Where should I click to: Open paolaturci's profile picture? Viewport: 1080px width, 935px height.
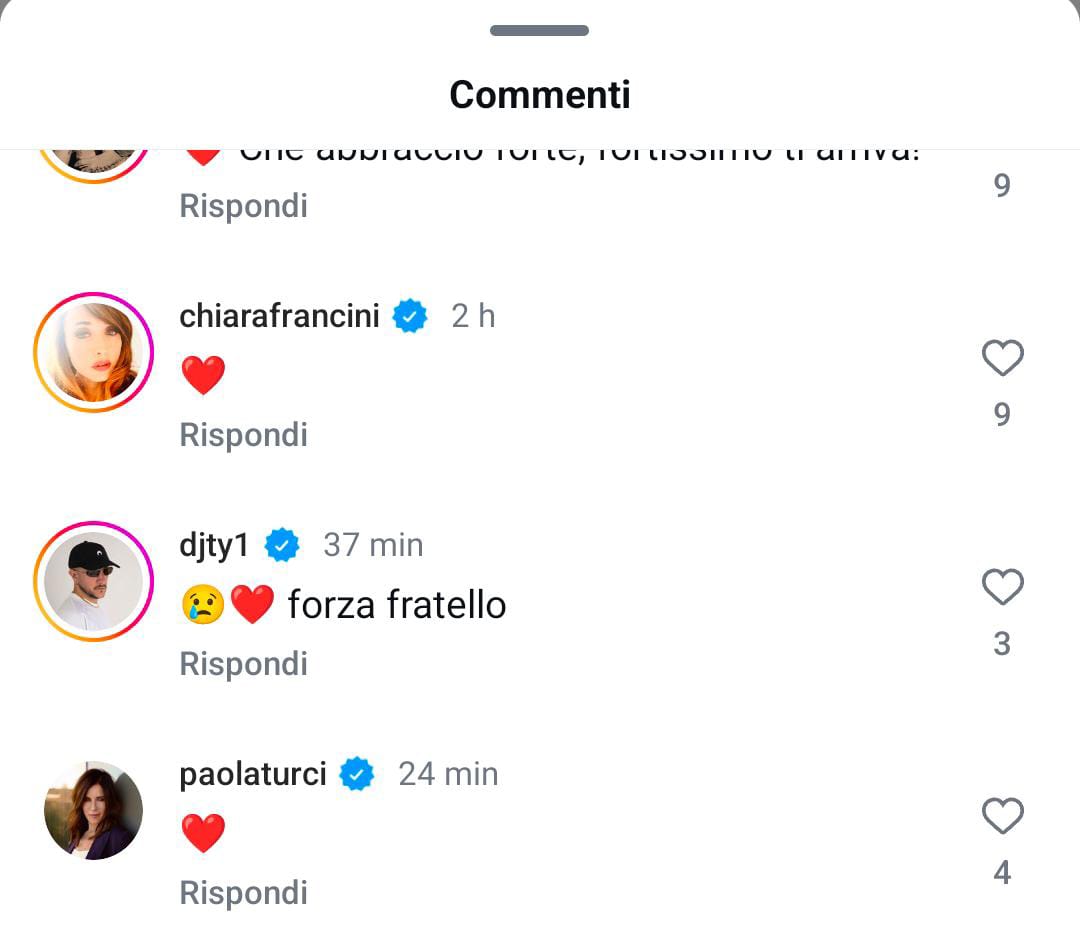pos(93,810)
